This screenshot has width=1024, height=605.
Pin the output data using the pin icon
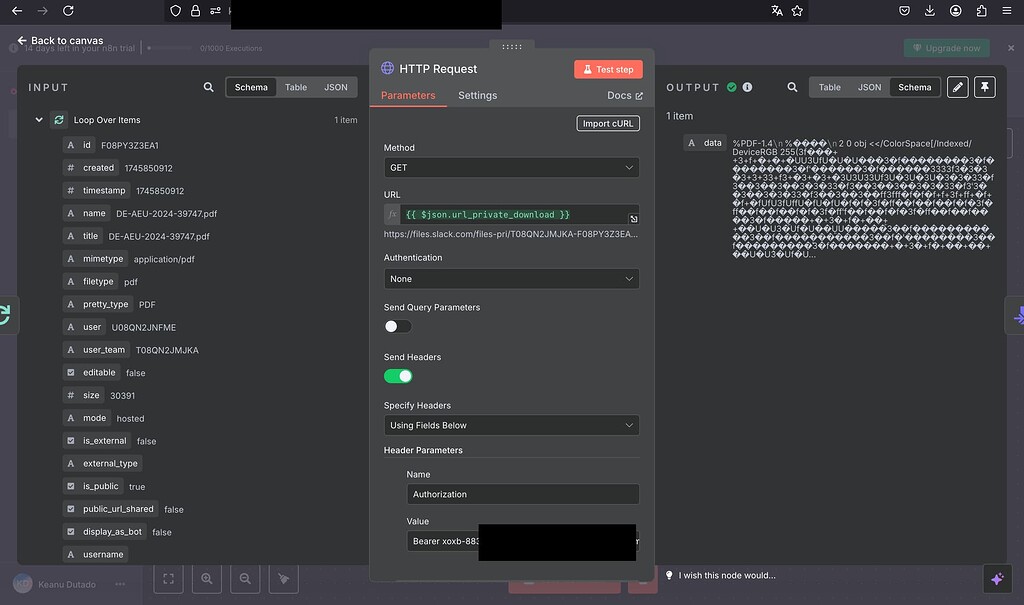point(985,87)
